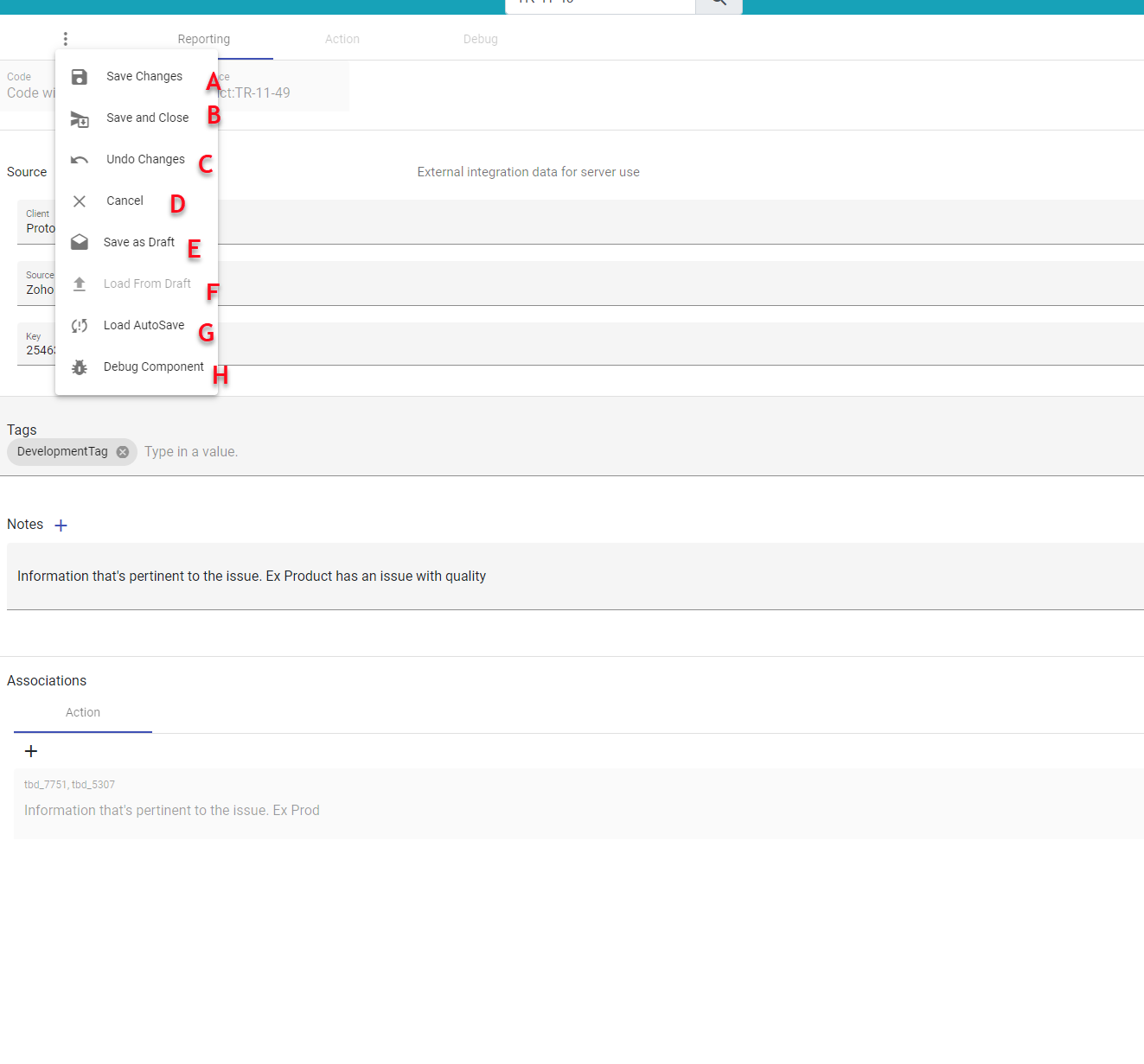
Task: Add a new association action
Action: tap(31, 751)
